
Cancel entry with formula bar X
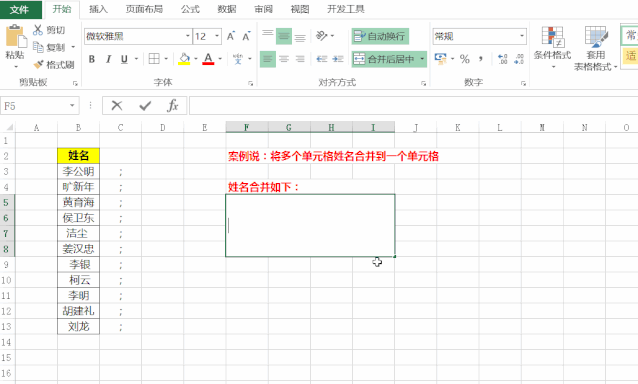117,106
